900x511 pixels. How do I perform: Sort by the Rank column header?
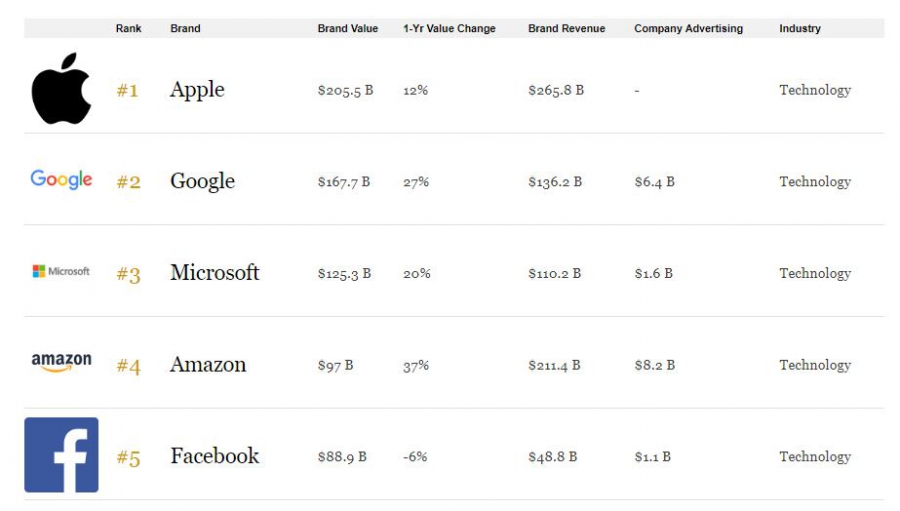[128, 28]
